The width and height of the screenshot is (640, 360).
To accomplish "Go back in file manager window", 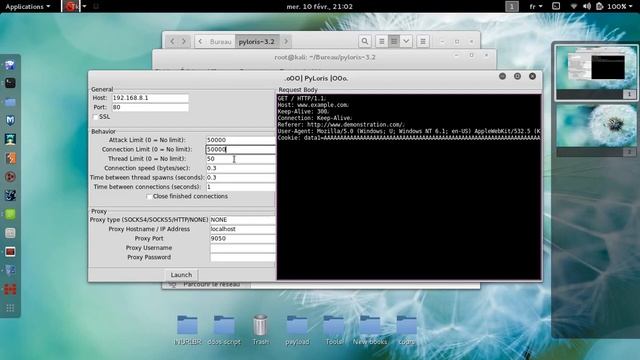I will tap(172, 41).
